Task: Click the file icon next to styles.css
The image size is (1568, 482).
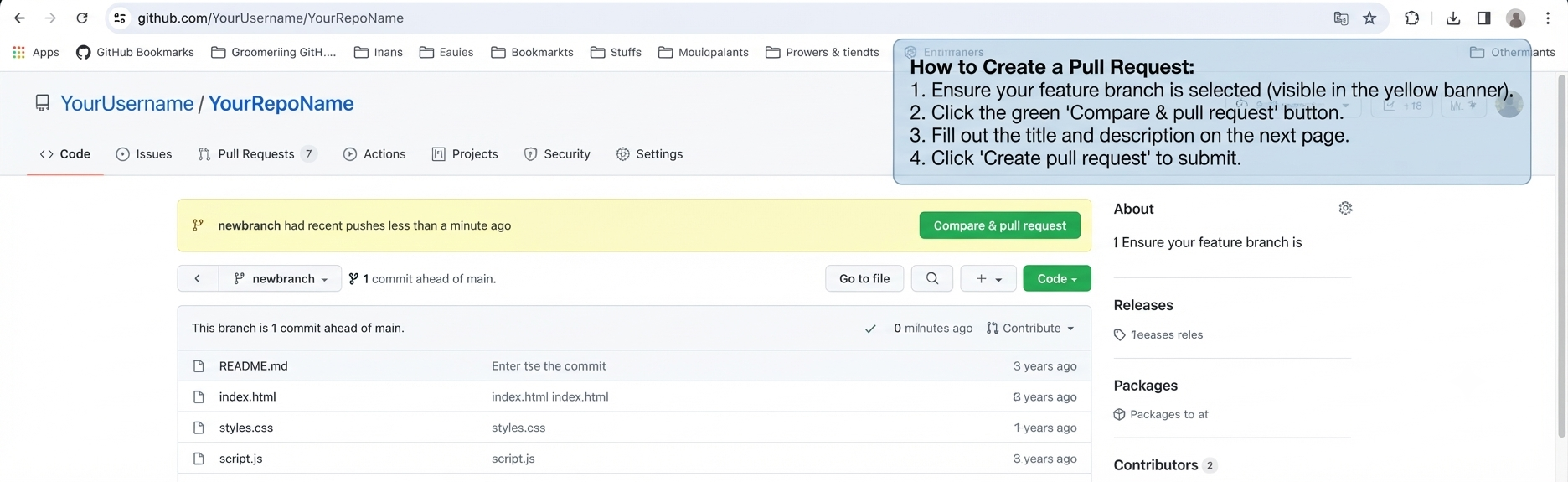Action: (199, 428)
